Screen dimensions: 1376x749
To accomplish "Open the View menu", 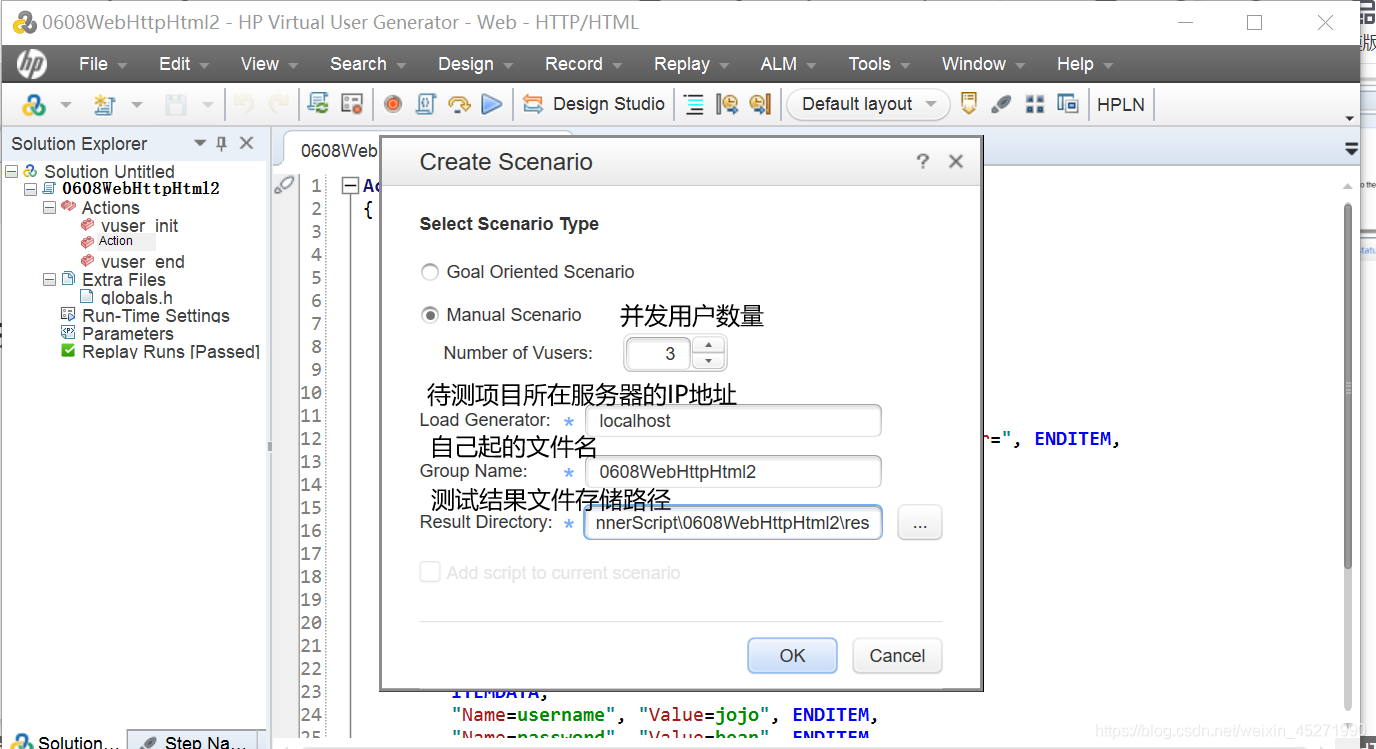I will (x=269, y=64).
